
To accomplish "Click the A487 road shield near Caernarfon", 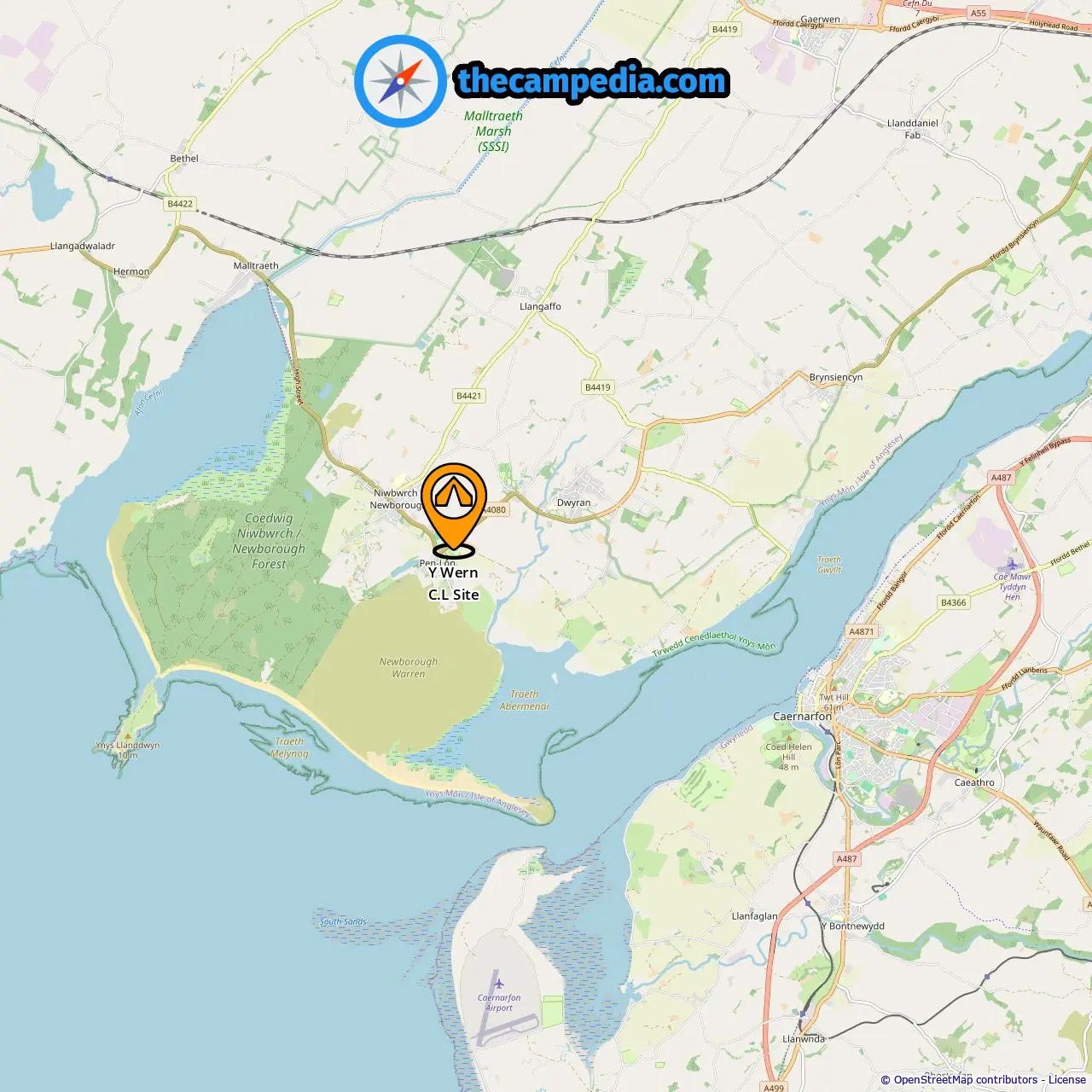I will click(846, 859).
